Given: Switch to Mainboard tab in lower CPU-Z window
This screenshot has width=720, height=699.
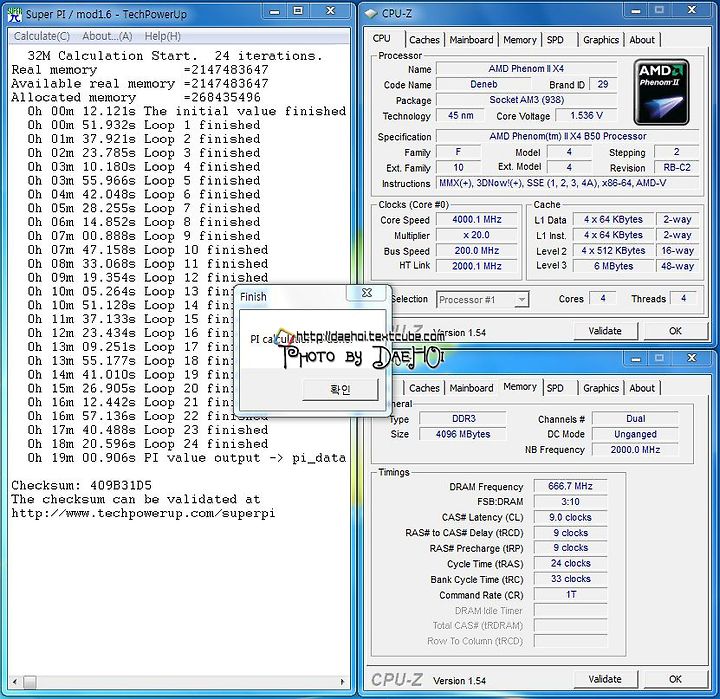Looking at the screenshot, I should click(x=471, y=388).
